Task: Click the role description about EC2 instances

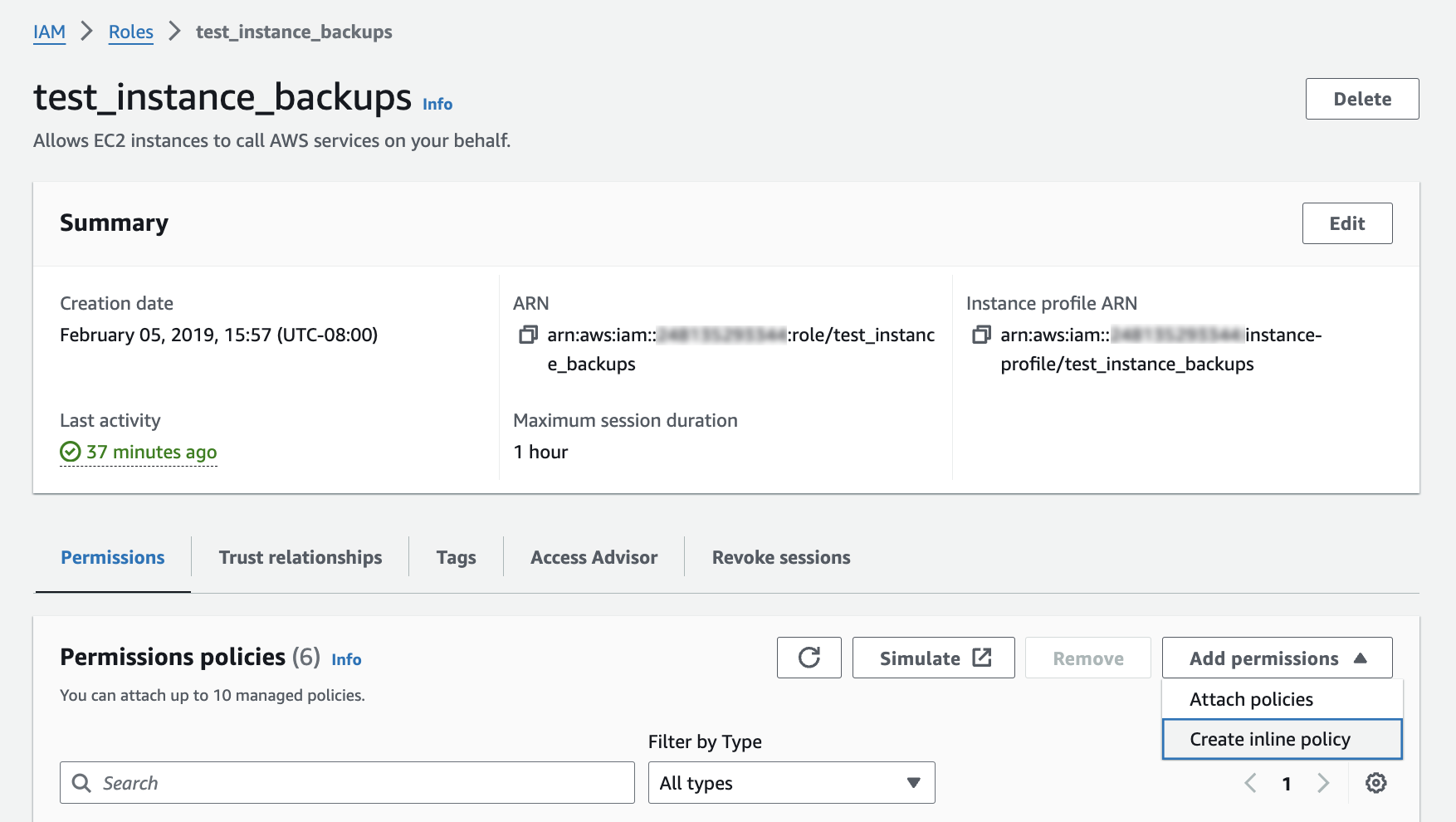Action: [271, 140]
